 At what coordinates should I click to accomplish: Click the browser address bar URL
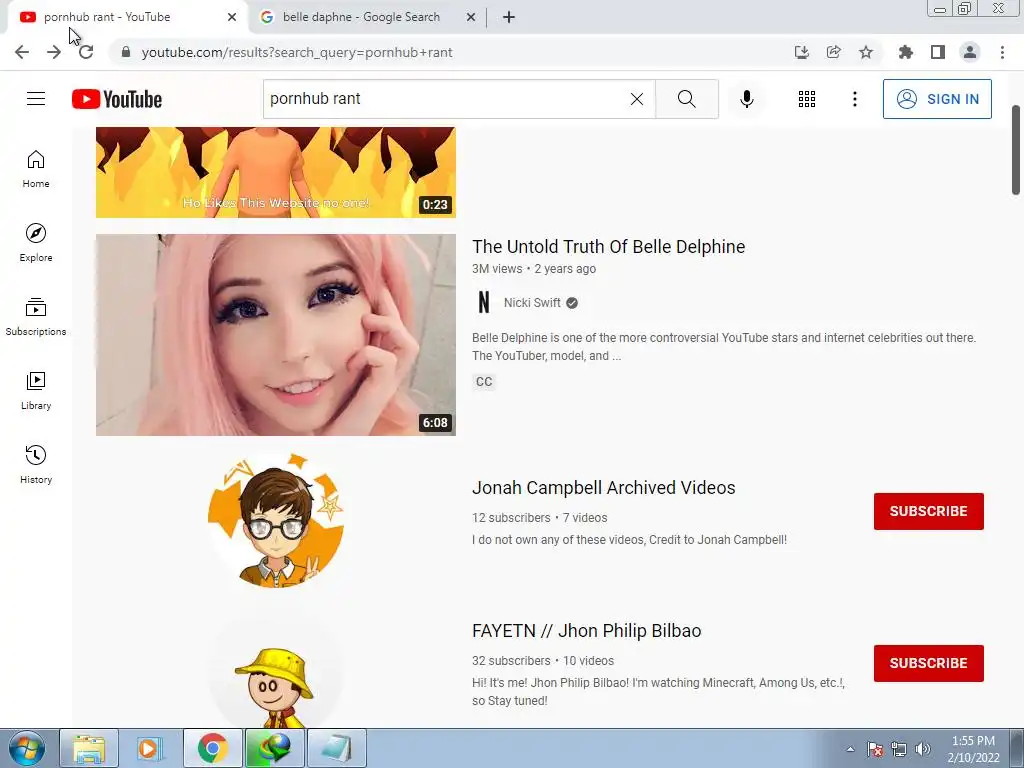tap(296, 52)
